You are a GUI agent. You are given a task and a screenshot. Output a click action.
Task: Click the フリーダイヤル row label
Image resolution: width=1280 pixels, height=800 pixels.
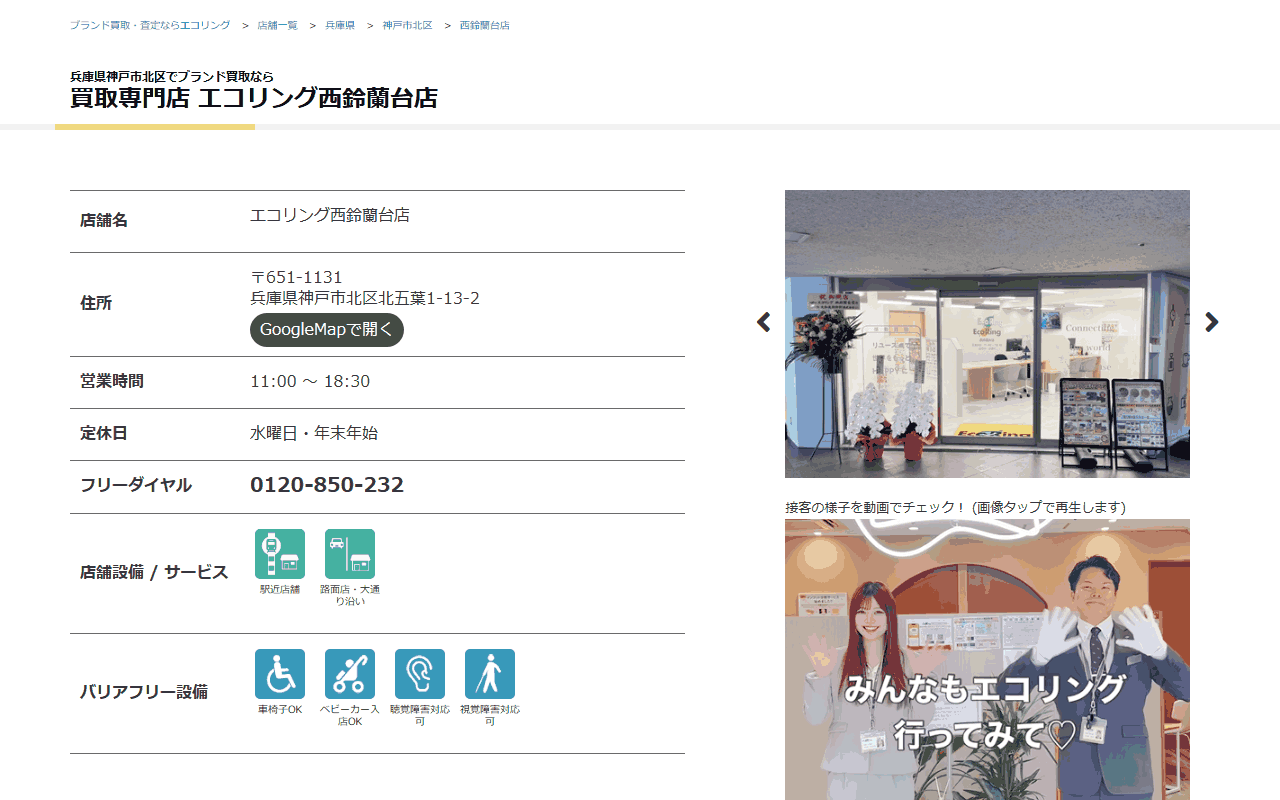136,485
